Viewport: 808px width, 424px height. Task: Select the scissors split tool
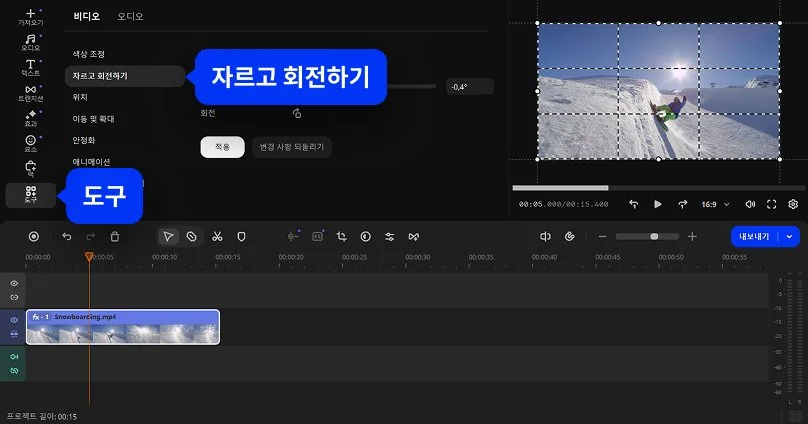pos(216,237)
